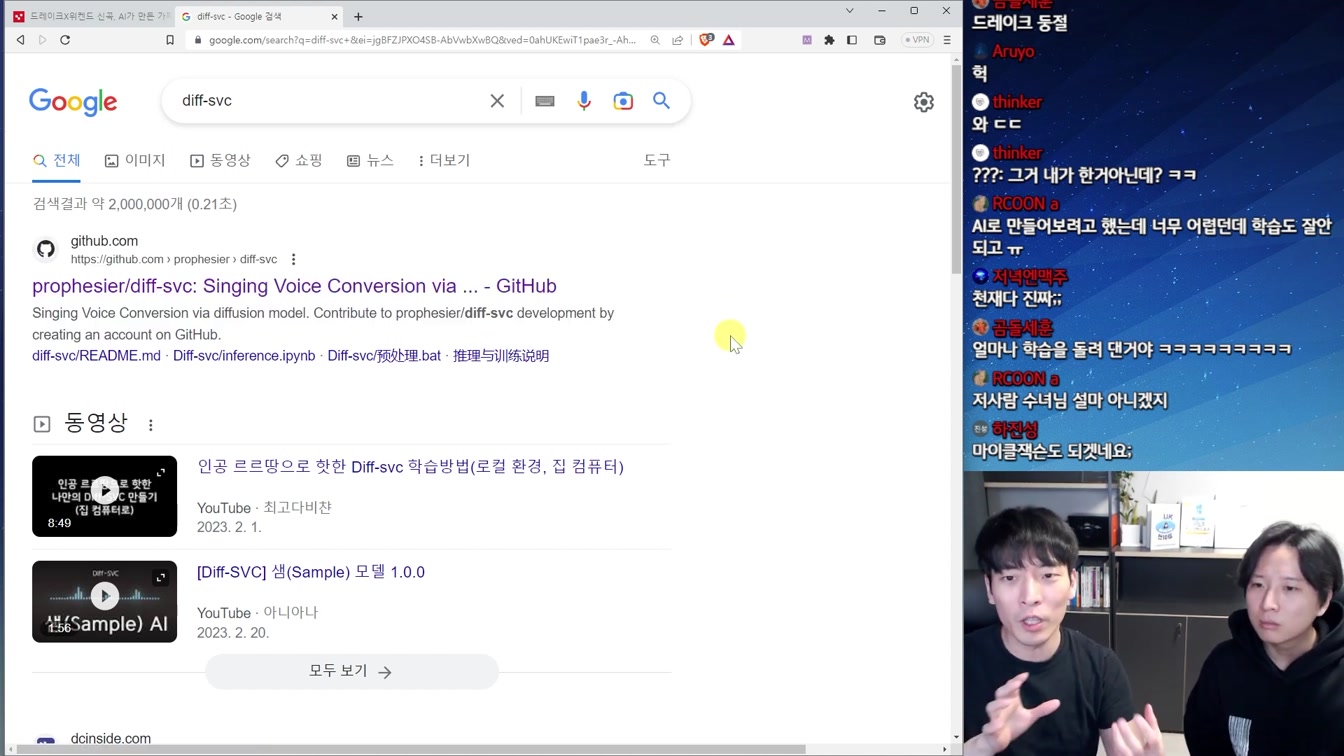Click the purple M extension icon

tap(807, 40)
